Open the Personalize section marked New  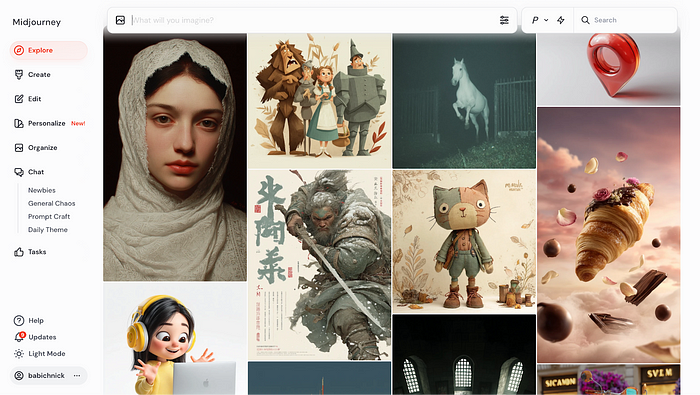[50, 123]
